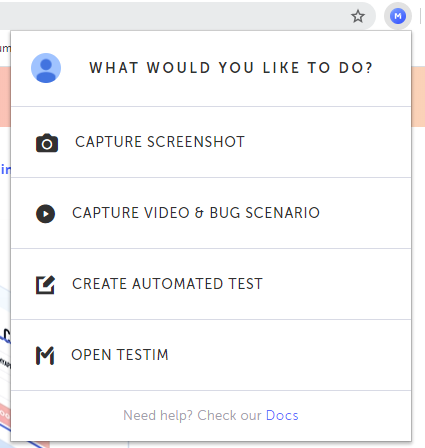
Task: Click the Testim M logo icon in menu
Action: 45,356
